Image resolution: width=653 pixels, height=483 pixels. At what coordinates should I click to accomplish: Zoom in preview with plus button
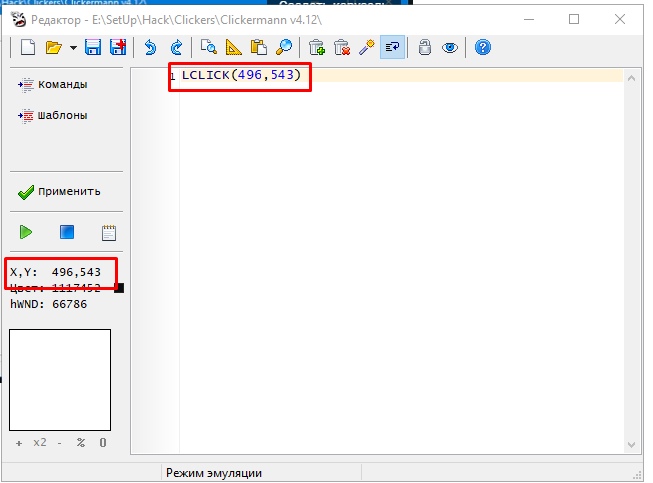coord(19,443)
